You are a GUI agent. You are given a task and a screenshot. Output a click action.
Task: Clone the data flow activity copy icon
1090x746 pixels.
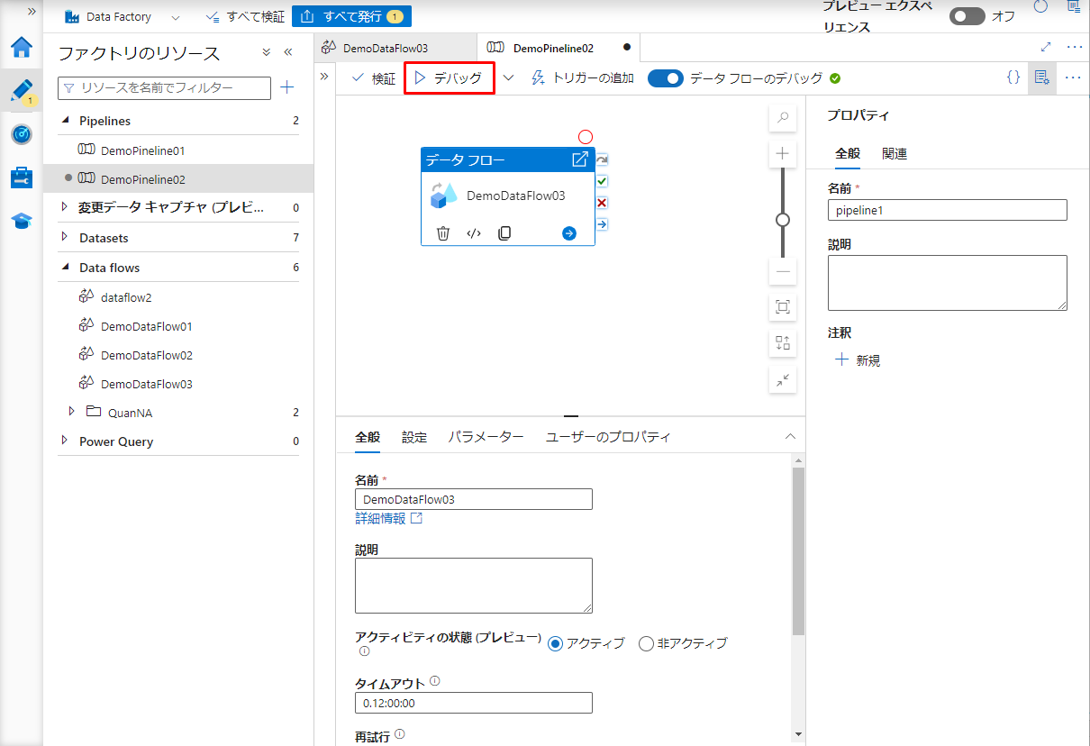coord(505,233)
